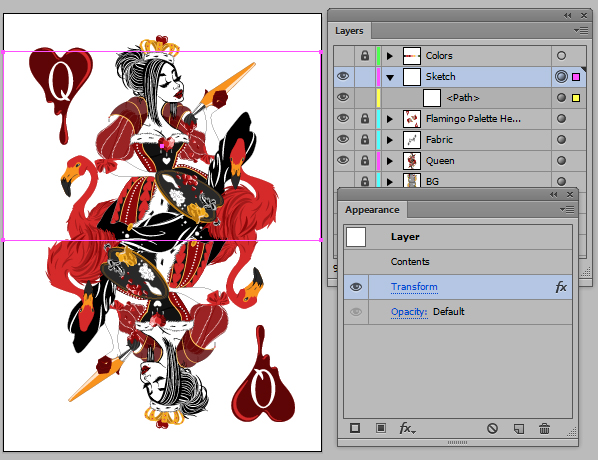This screenshot has height=460, width=598.
Task: Click the Flamingo Palette layer thumbnail
Action: click(x=412, y=119)
